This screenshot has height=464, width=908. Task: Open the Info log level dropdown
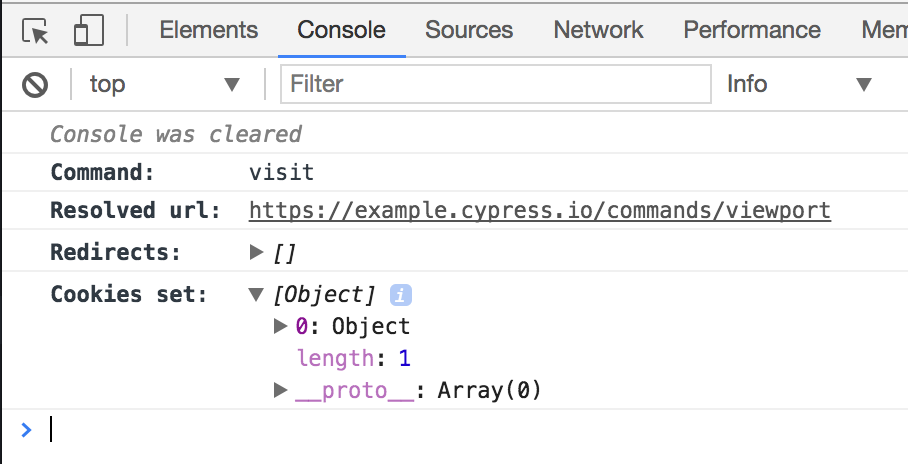(x=800, y=85)
